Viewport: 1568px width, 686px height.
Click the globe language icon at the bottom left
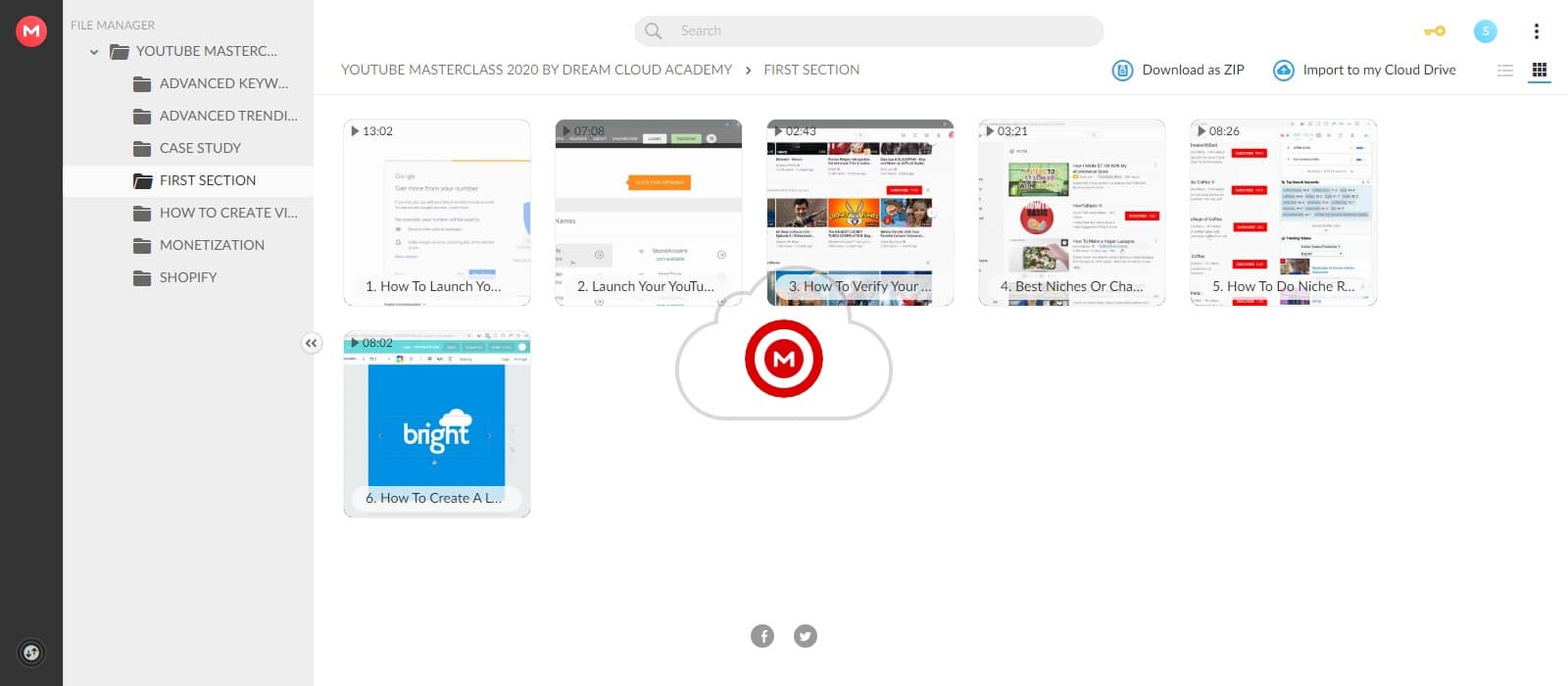click(x=31, y=653)
